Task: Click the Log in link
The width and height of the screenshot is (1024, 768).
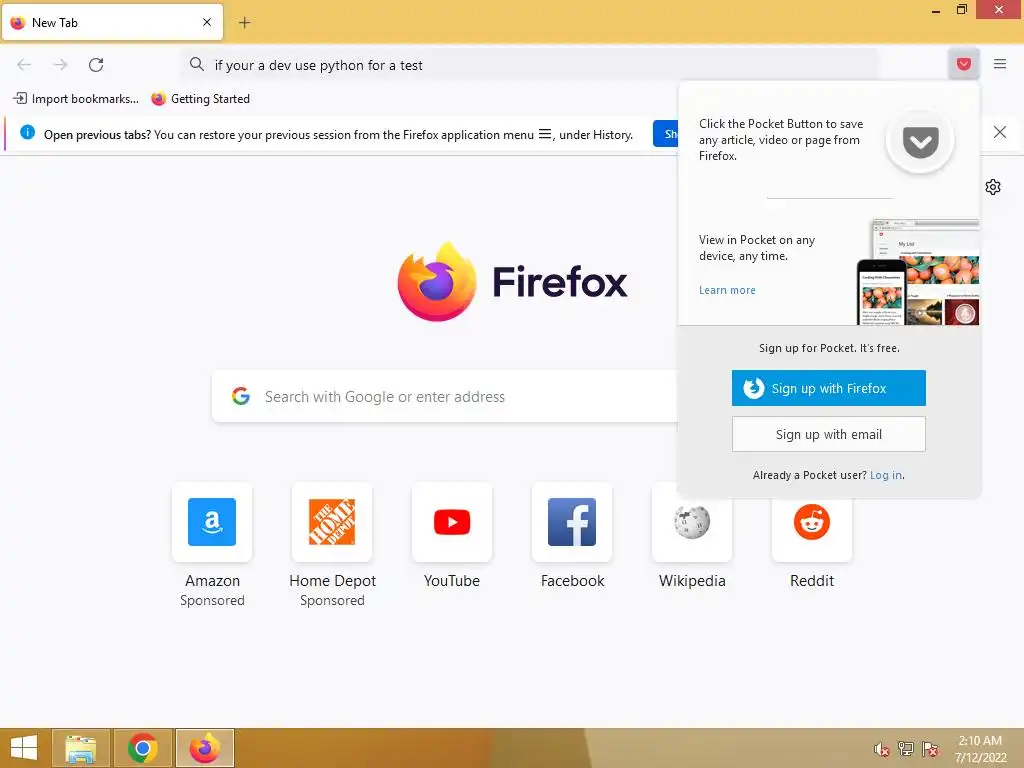Action: pos(886,475)
